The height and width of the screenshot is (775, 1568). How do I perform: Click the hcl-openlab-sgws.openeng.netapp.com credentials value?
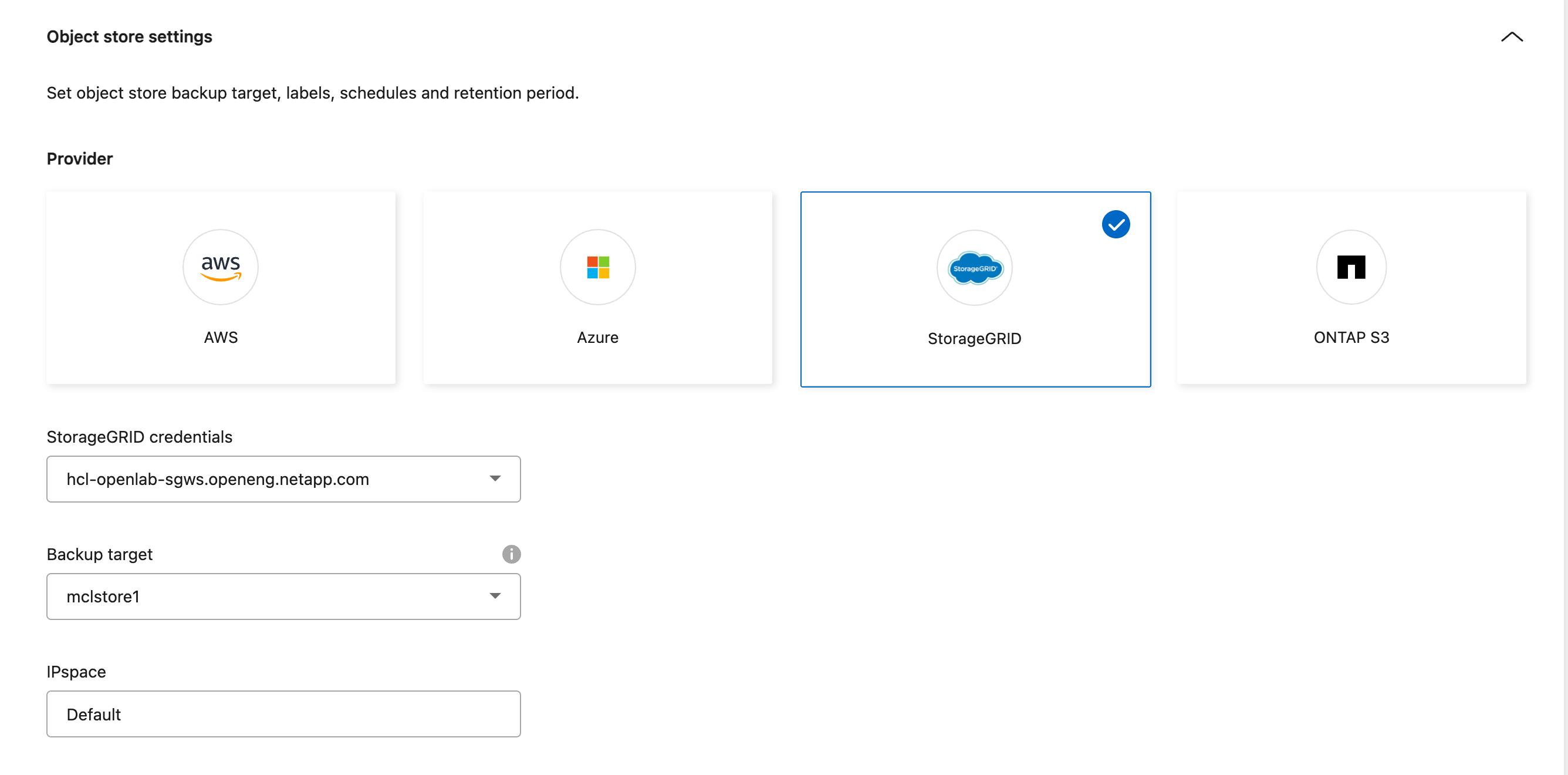click(x=217, y=479)
